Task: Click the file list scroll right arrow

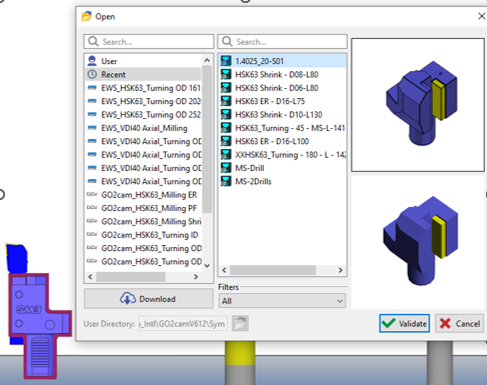Action: [x=340, y=270]
